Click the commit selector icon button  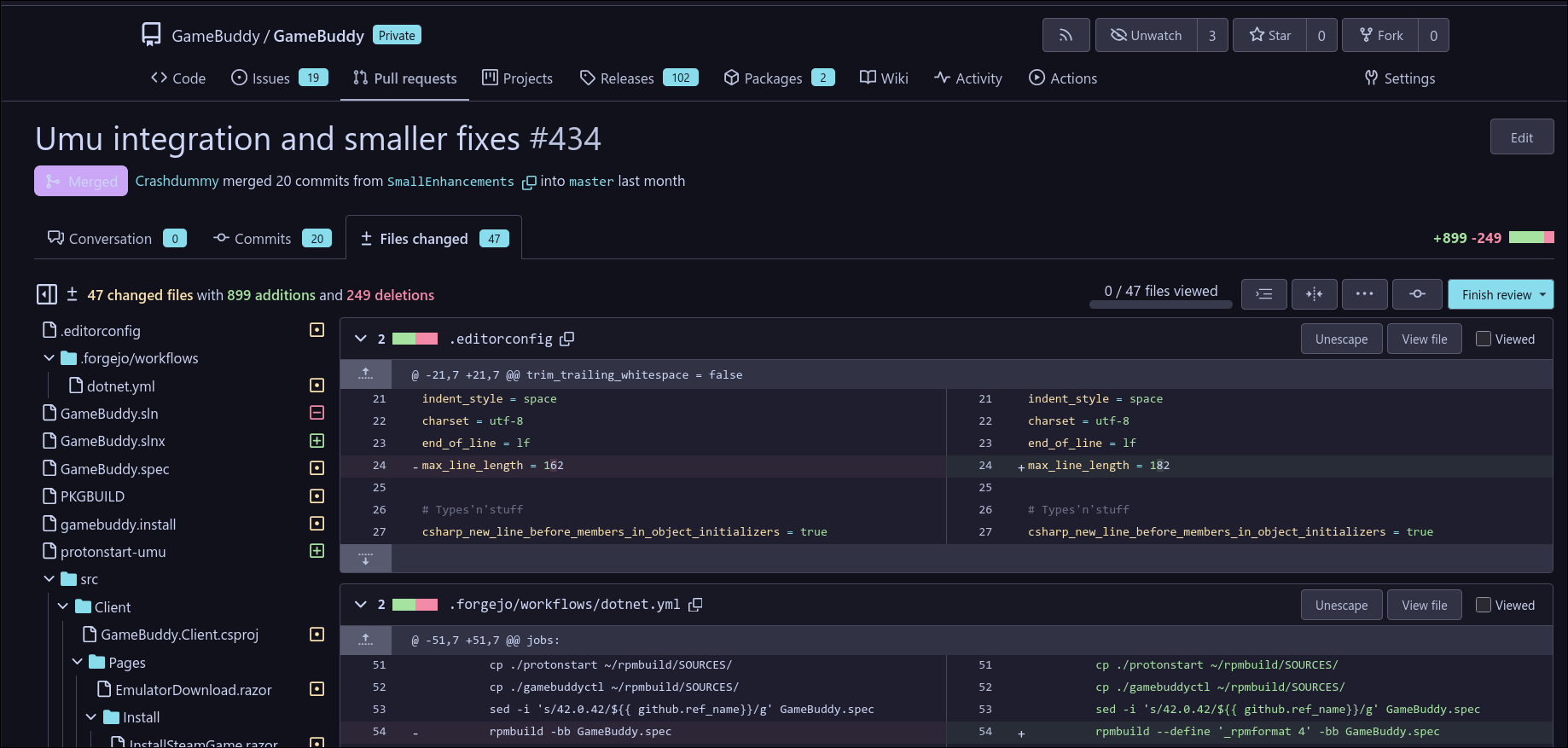click(1417, 294)
